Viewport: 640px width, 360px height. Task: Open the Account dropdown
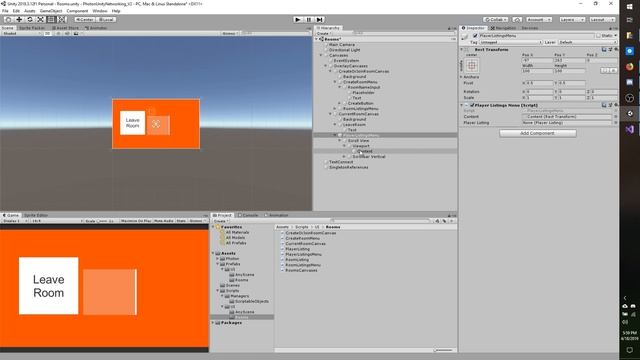(x=539, y=20)
